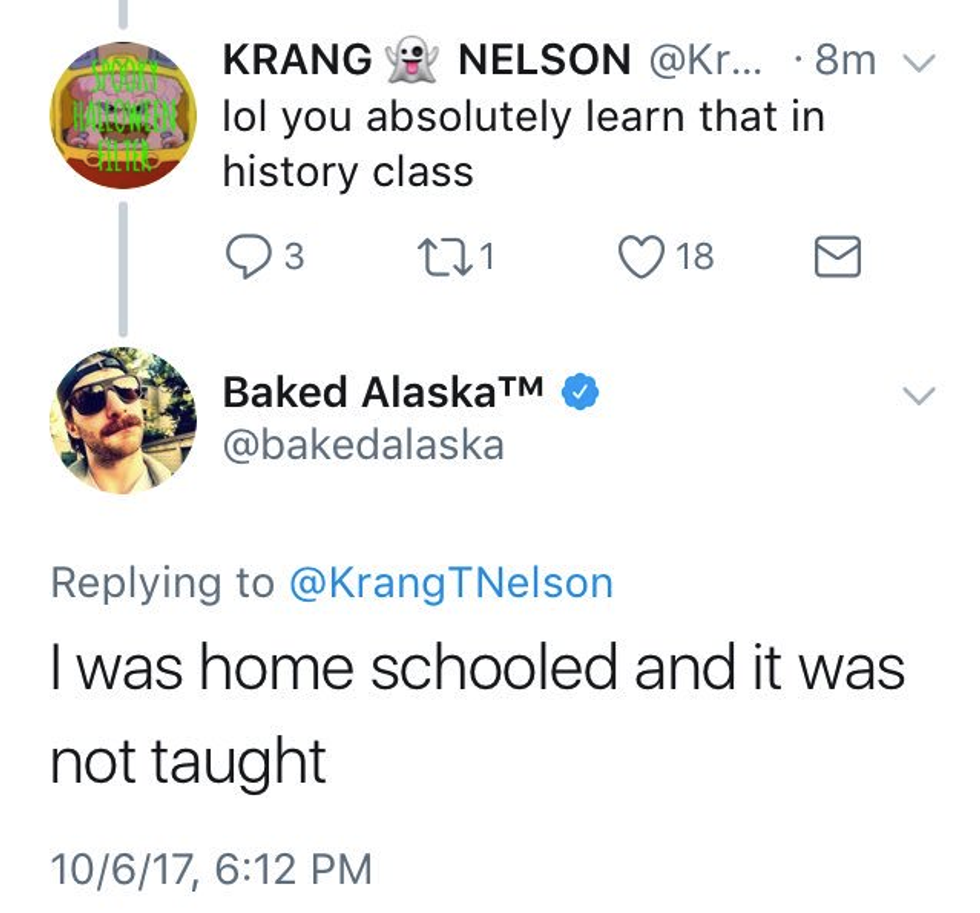Share tweet via the envelope message icon
Screen dimensions: 980x913
coord(836,257)
